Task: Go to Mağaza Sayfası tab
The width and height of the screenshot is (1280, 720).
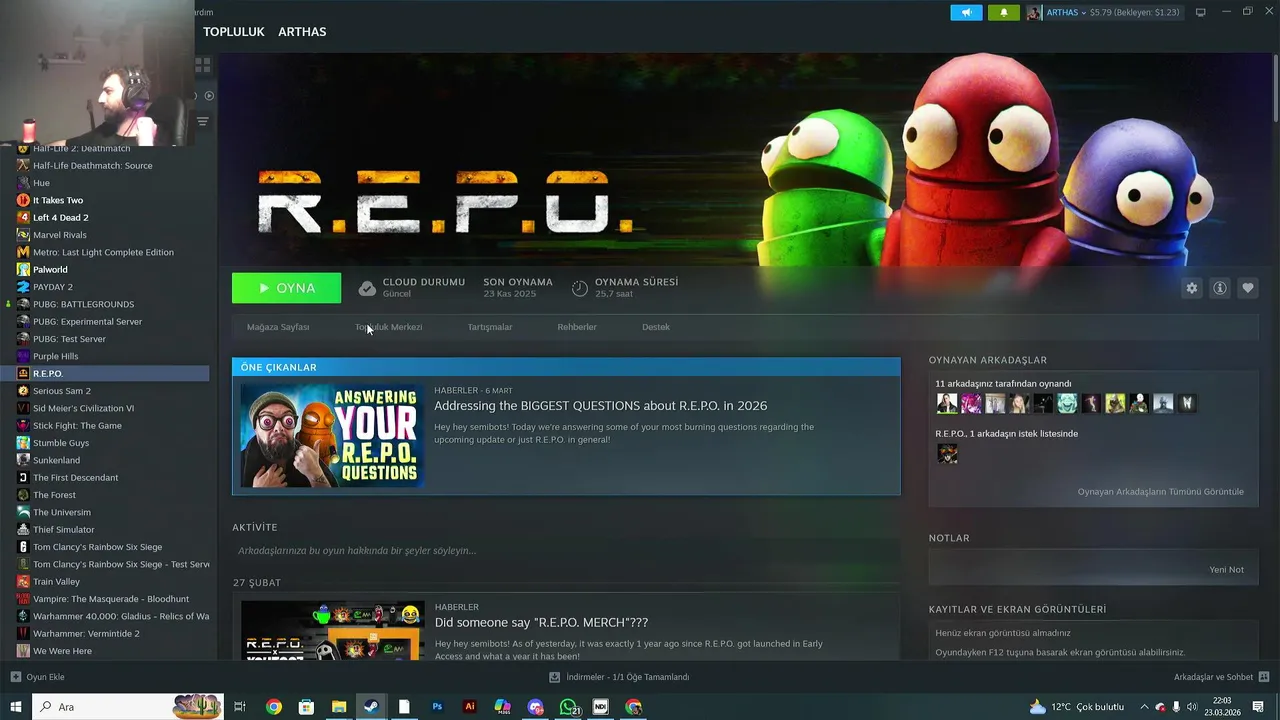Action: click(278, 327)
